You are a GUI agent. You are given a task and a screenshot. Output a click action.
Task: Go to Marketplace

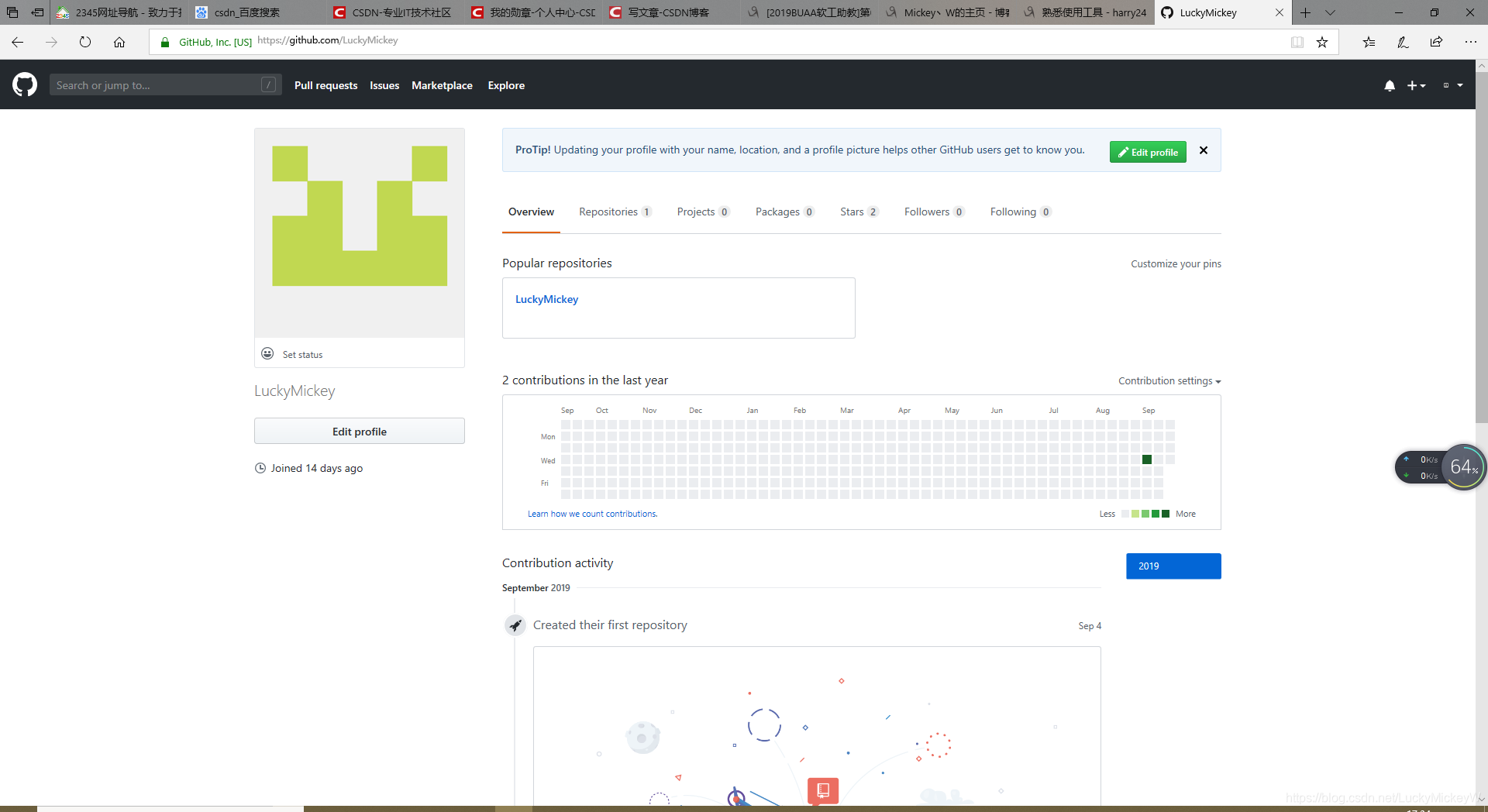click(x=442, y=85)
